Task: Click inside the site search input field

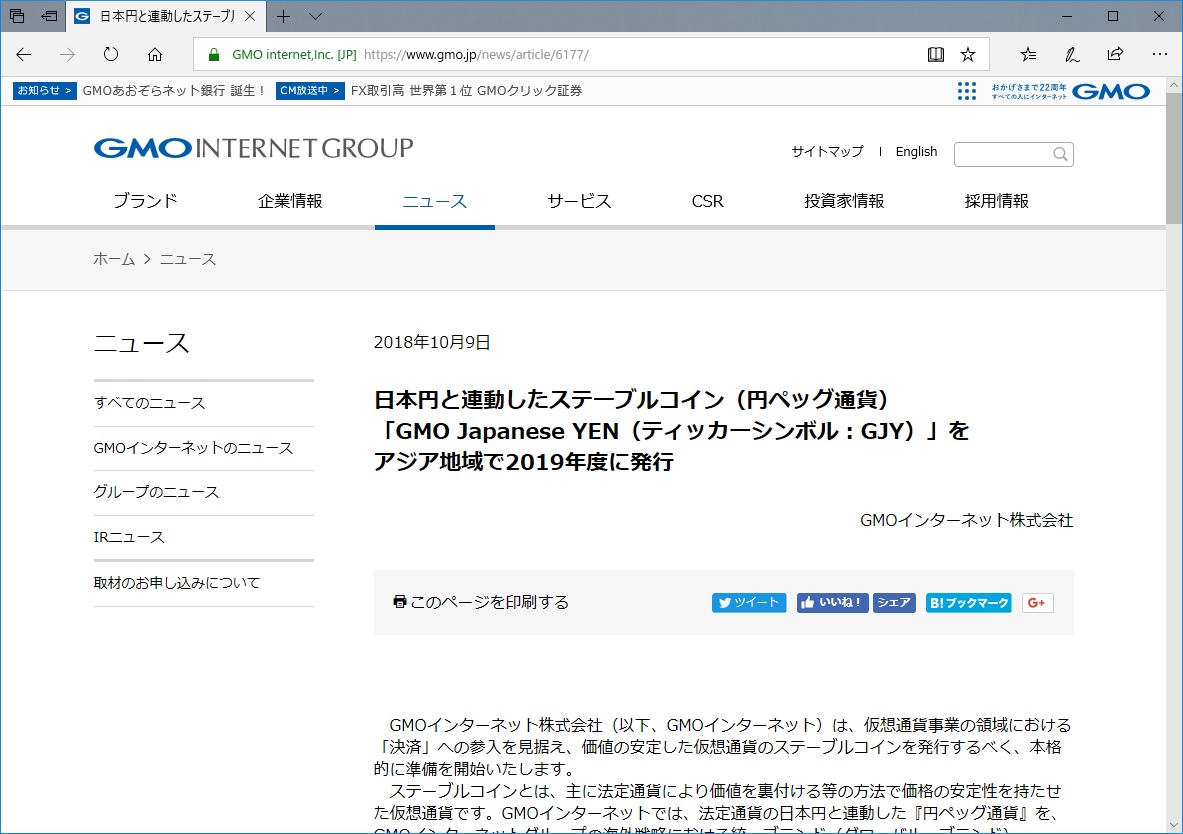Action: tap(1000, 154)
